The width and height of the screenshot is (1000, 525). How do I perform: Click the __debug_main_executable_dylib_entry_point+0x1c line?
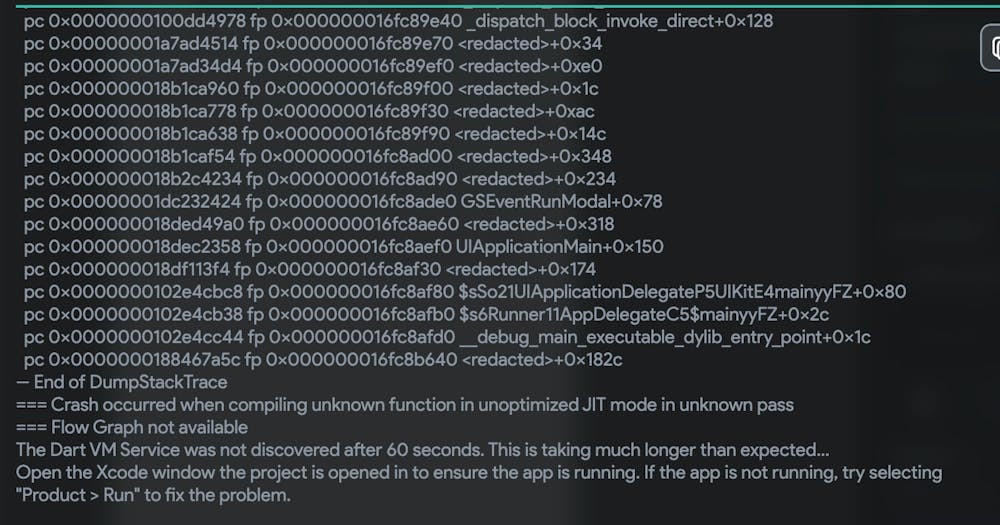pyautogui.click(x=447, y=337)
